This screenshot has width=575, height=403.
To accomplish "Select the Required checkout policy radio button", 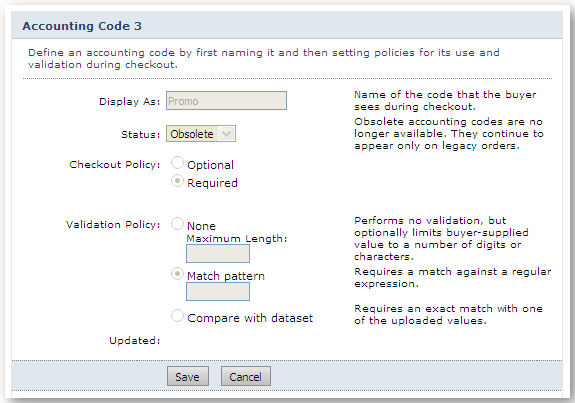I will pyautogui.click(x=177, y=181).
